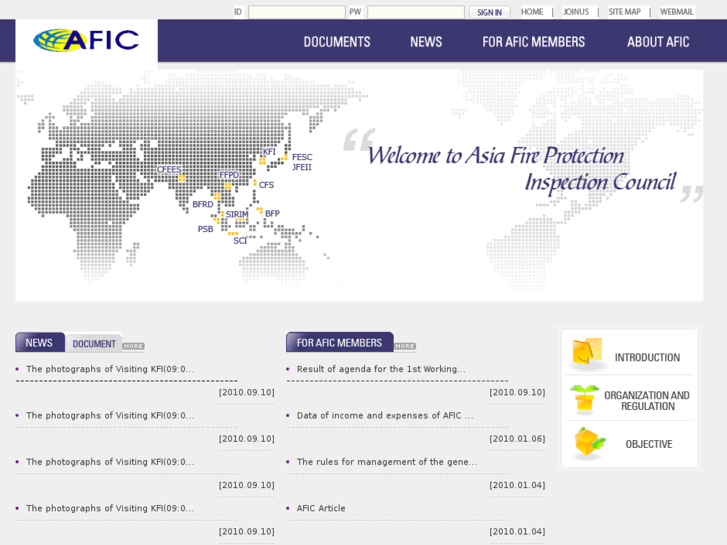Screen dimensions: 727x545
Task: Open 'The rules for management of the gene...'
Action: pos(387,462)
